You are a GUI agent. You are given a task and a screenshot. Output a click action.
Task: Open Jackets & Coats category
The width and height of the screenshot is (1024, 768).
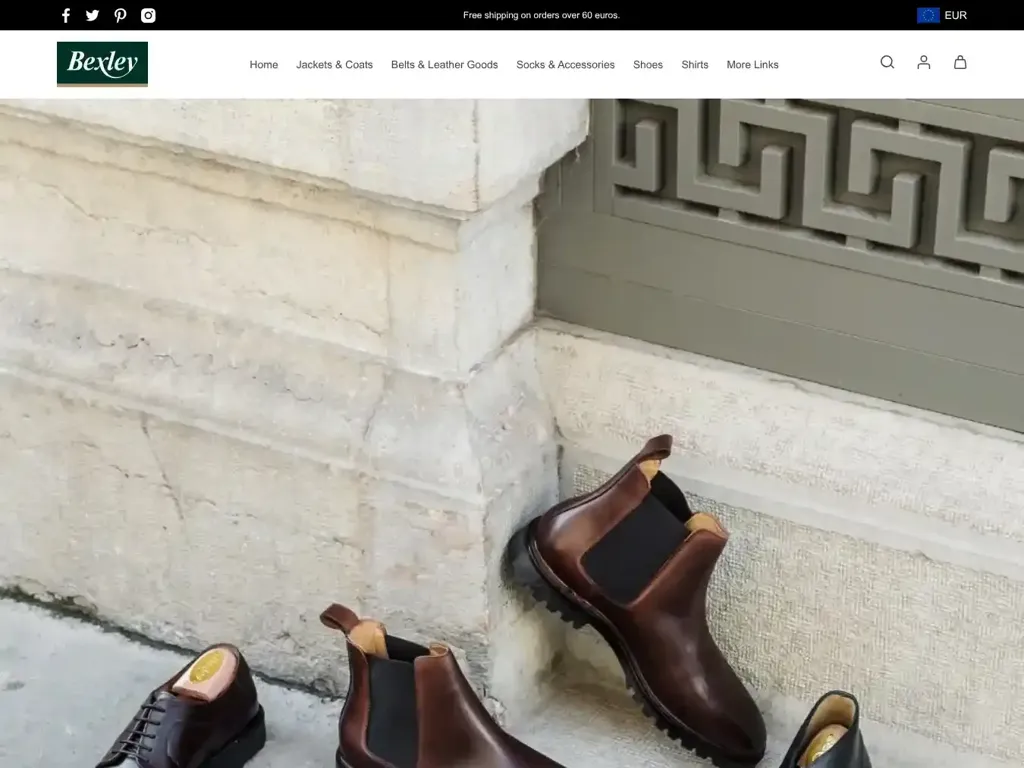[334, 65]
